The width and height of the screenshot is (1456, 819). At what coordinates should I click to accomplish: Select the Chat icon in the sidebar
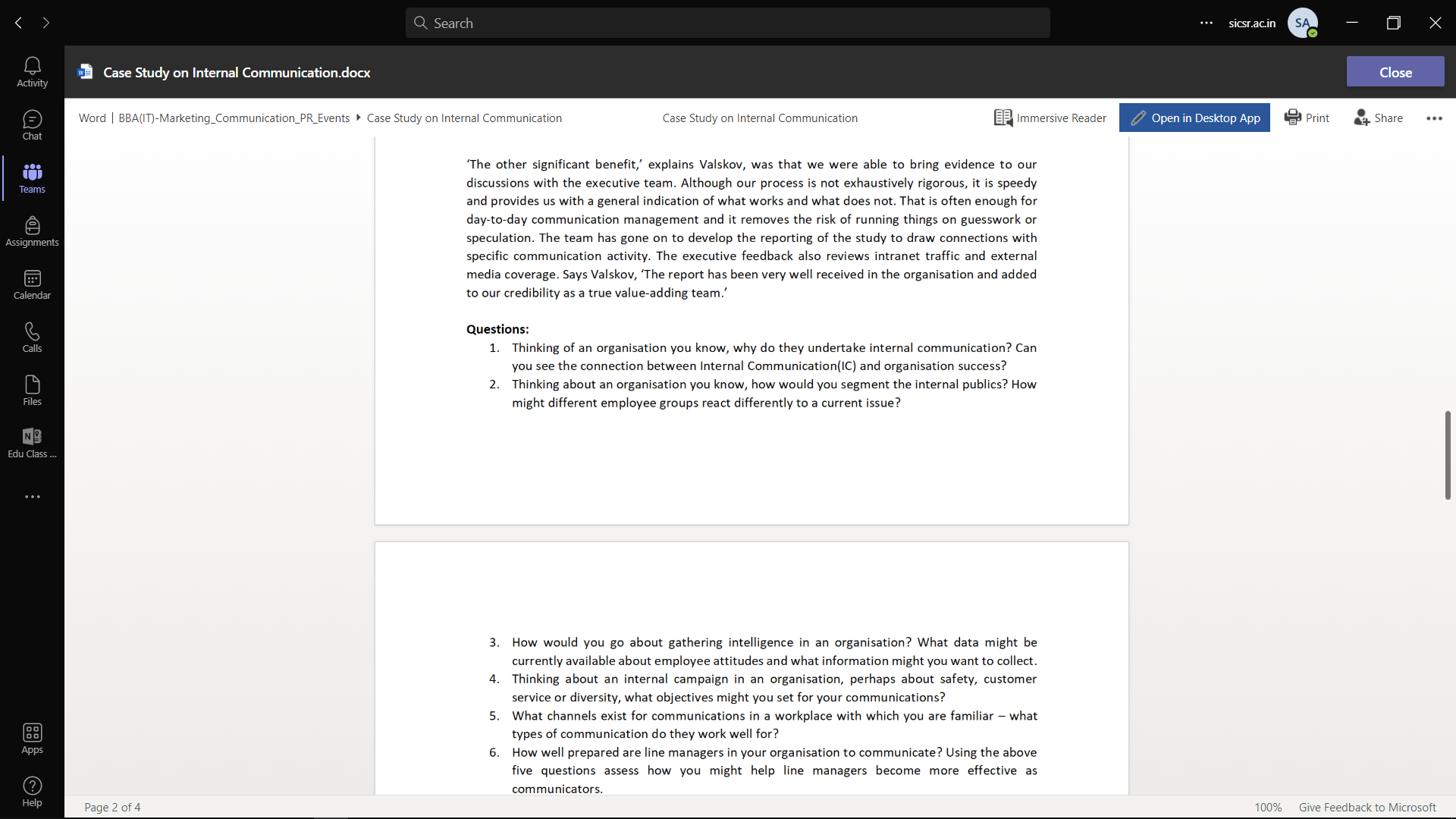32,124
